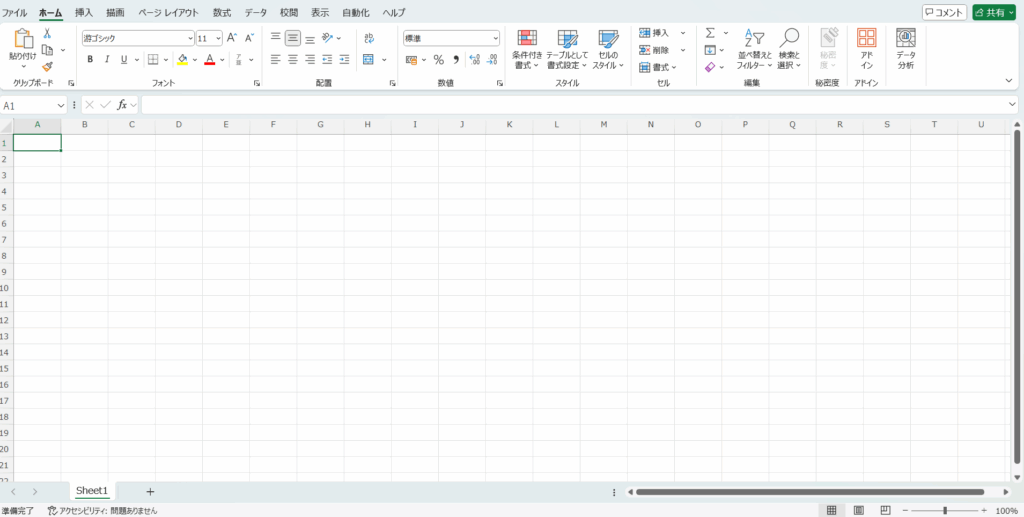Expand 並べ替えとフィルター sort and filter menu

point(754,49)
